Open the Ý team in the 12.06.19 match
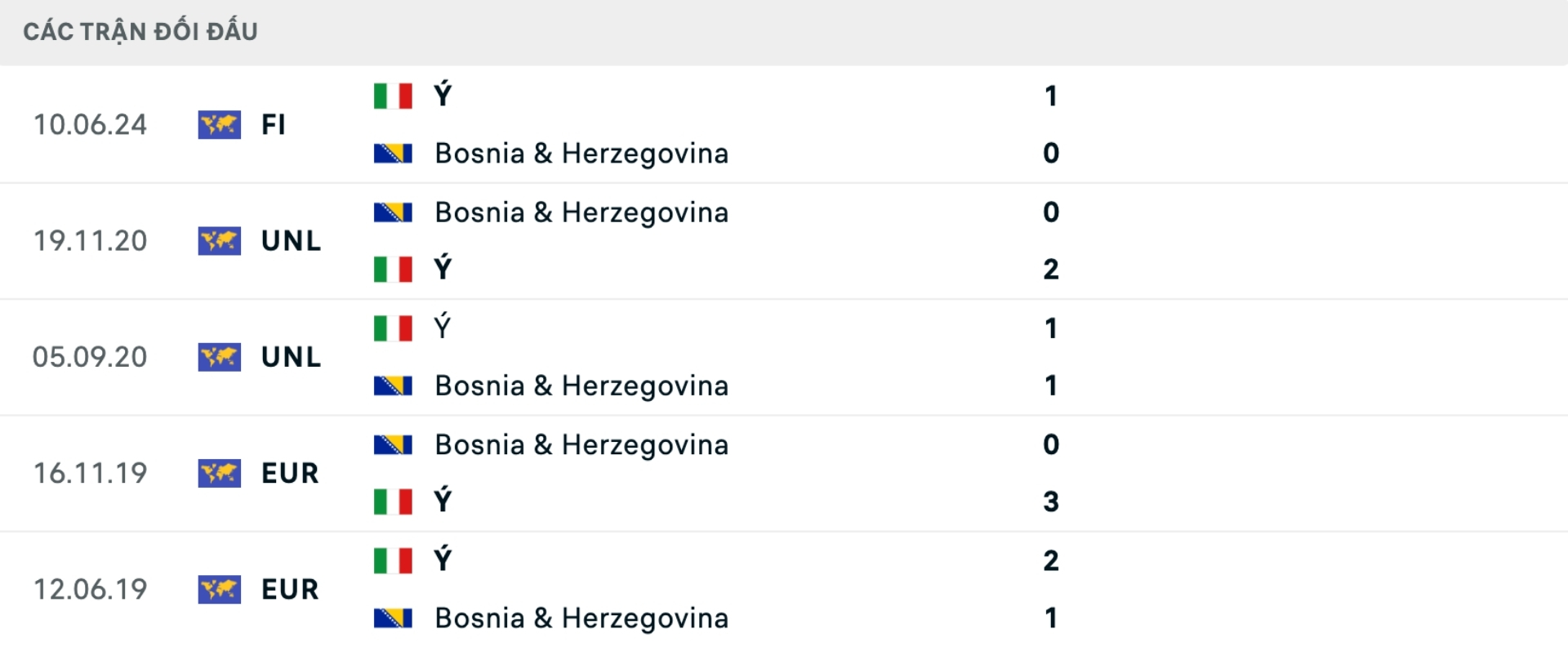This screenshot has width=1568, height=647. click(442, 560)
